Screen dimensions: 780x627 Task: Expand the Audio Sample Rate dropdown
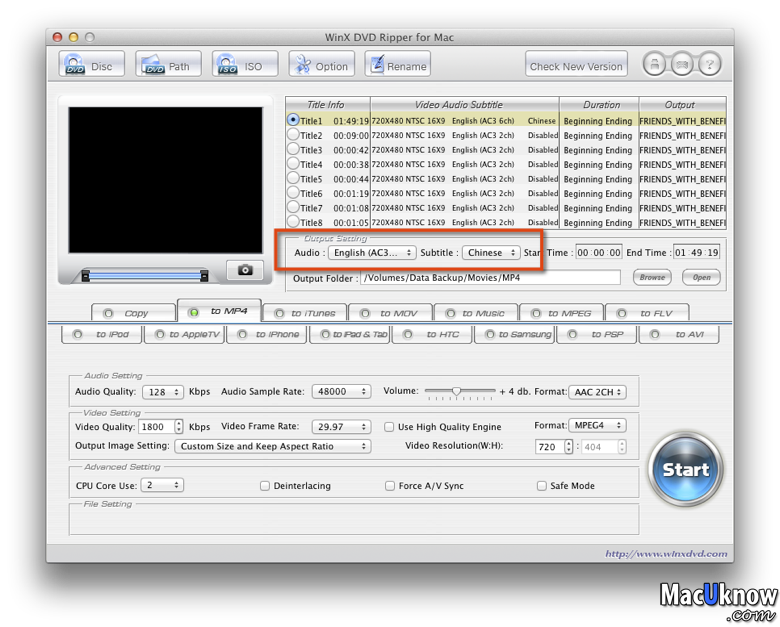point(340,392)
